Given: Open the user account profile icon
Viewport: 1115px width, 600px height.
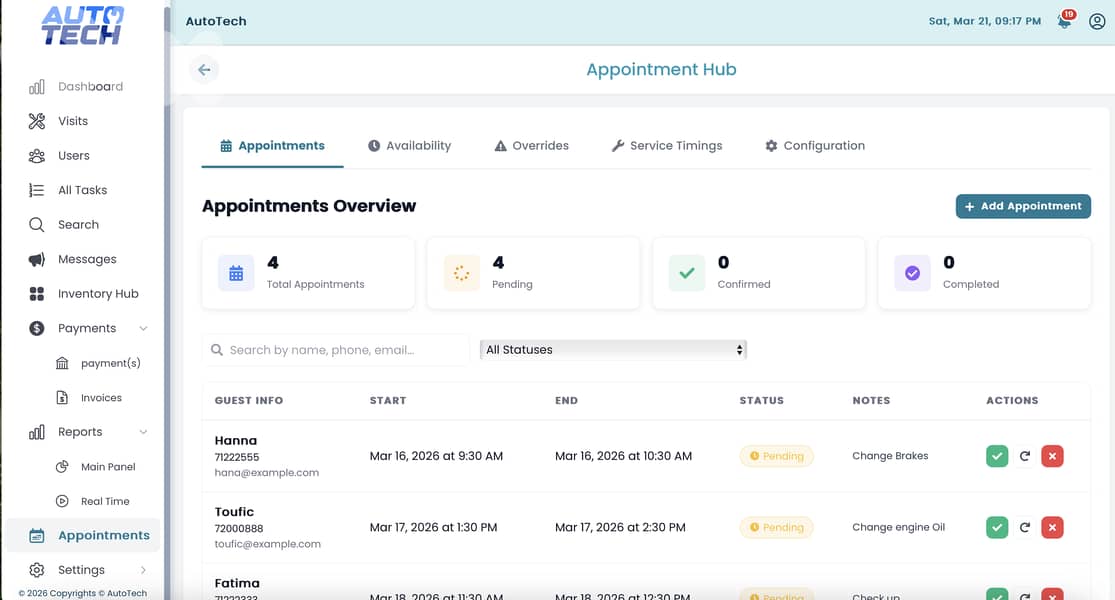Looking at the screenshot, I should pyautogui.click(x=1095, y=21).
